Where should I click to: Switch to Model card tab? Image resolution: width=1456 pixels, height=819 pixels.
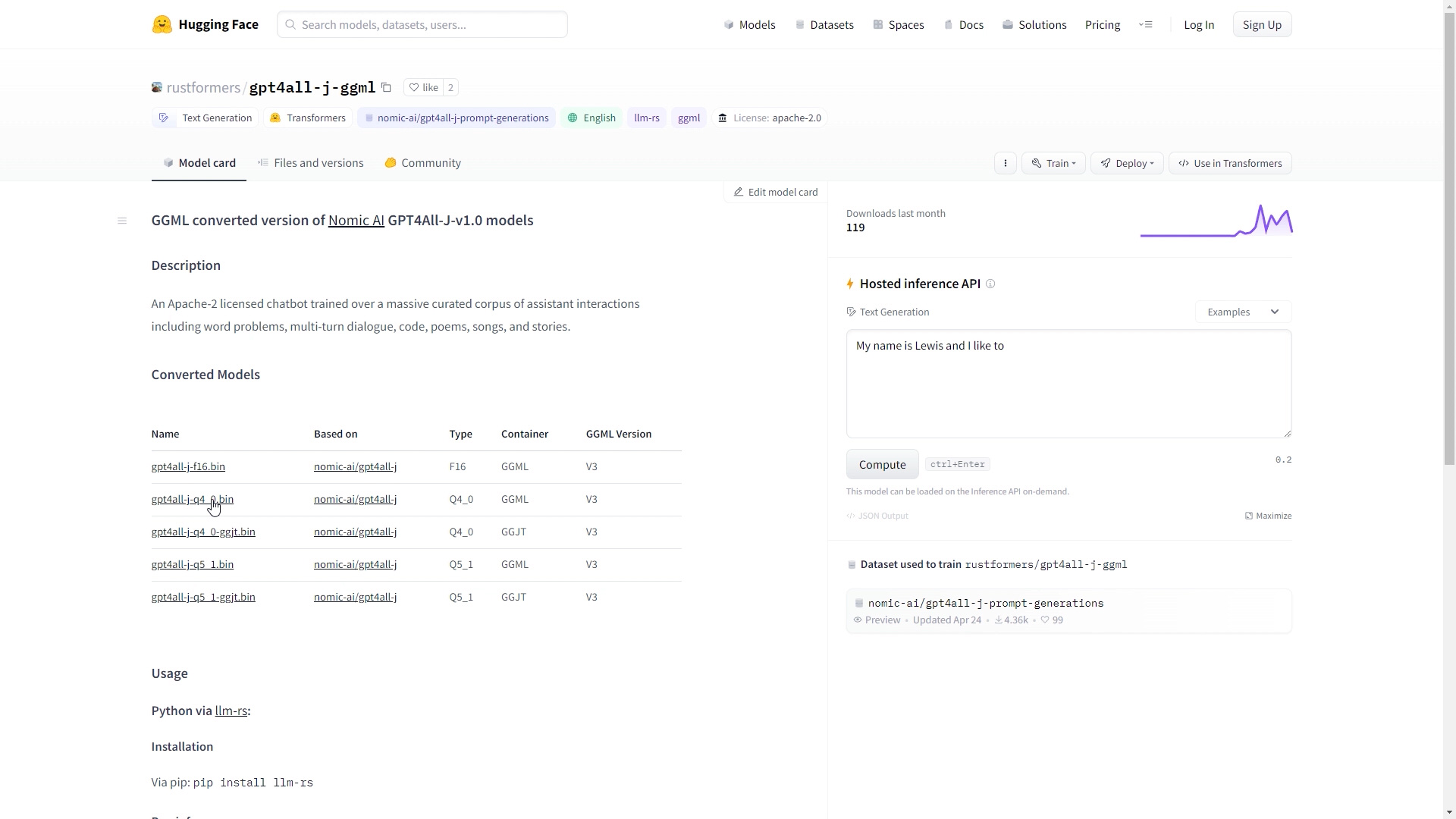tap(199, 163)
